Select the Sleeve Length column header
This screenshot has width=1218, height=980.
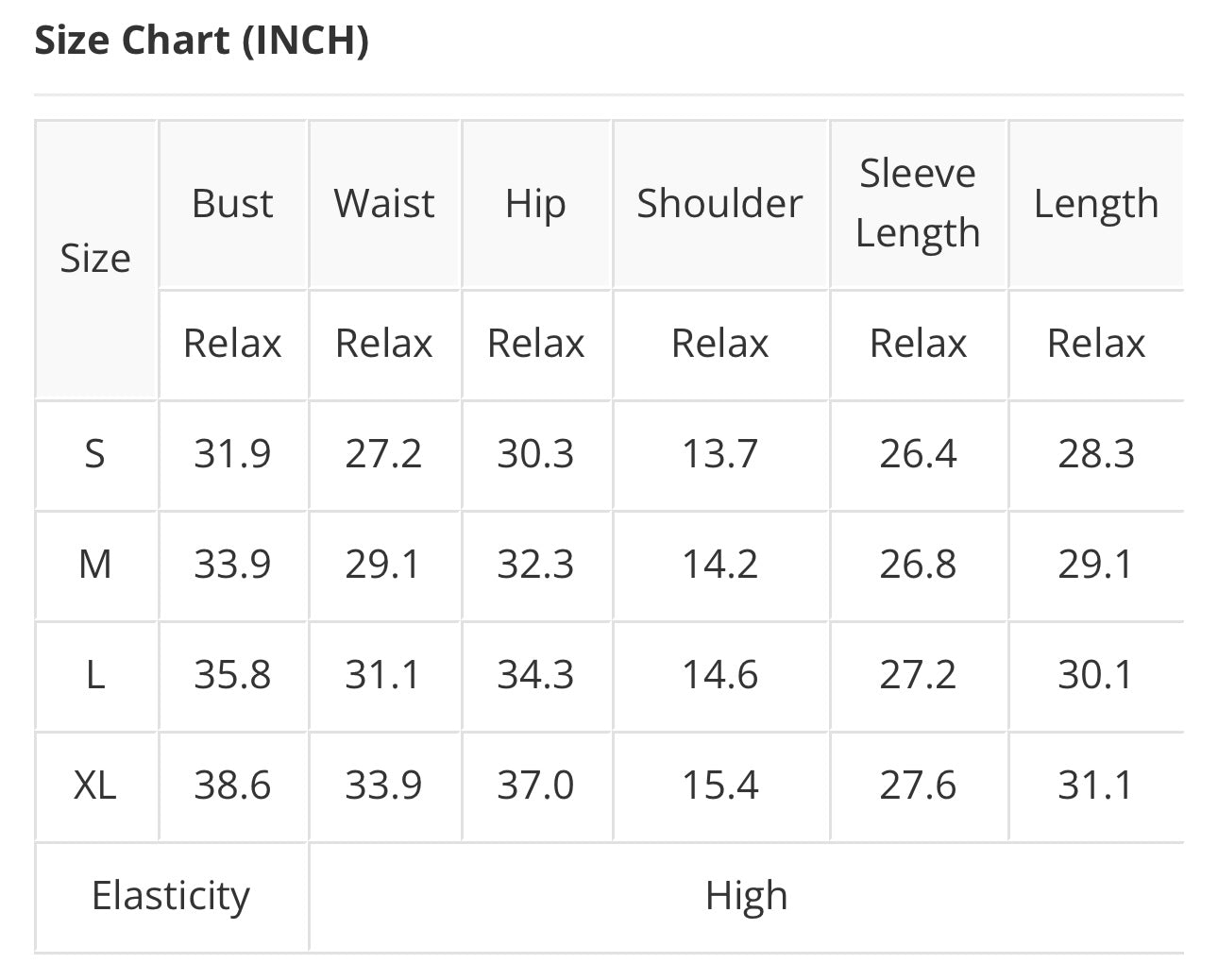(x=918, y=203)
